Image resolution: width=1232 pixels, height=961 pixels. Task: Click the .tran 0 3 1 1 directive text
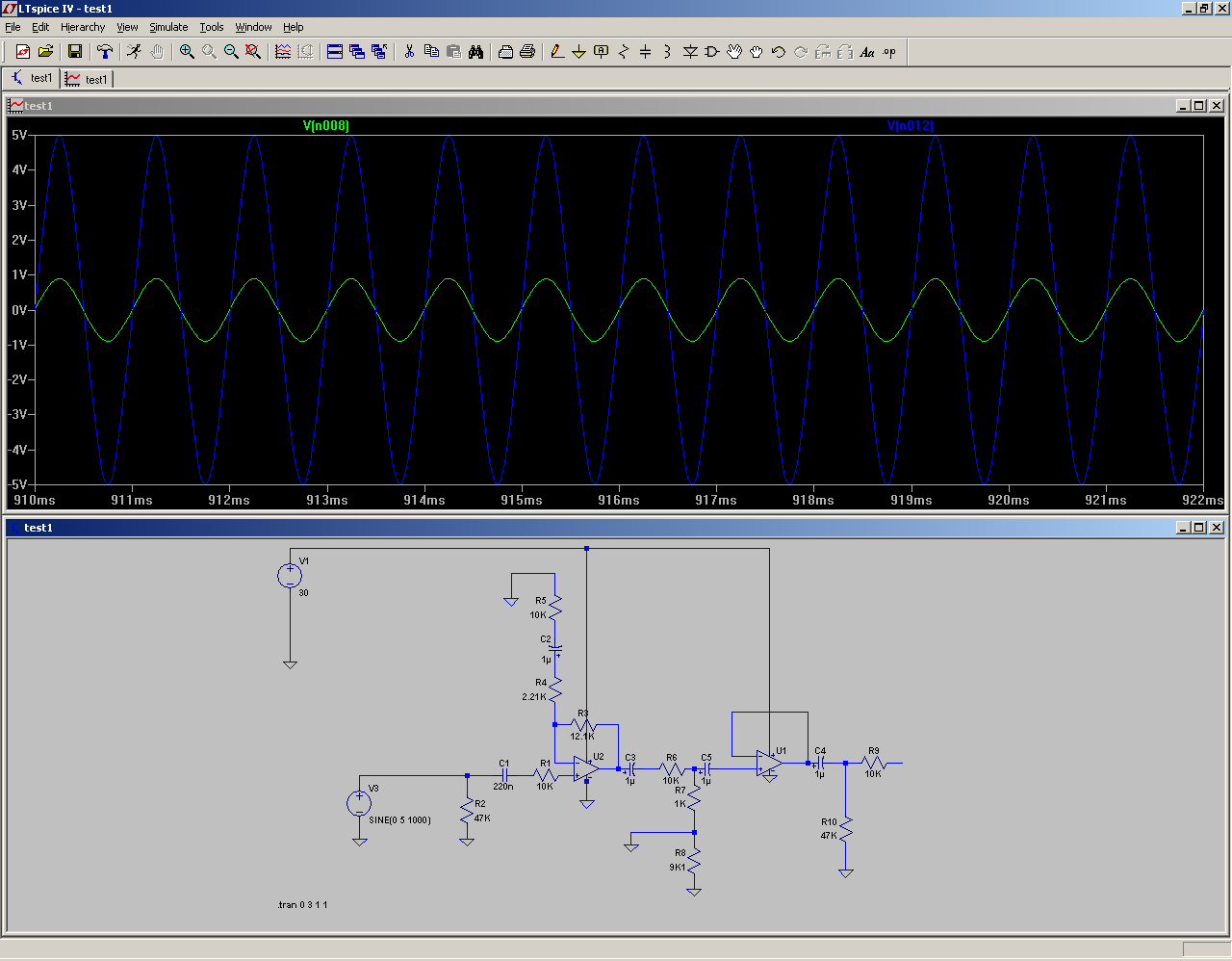[x=302, y=905]
